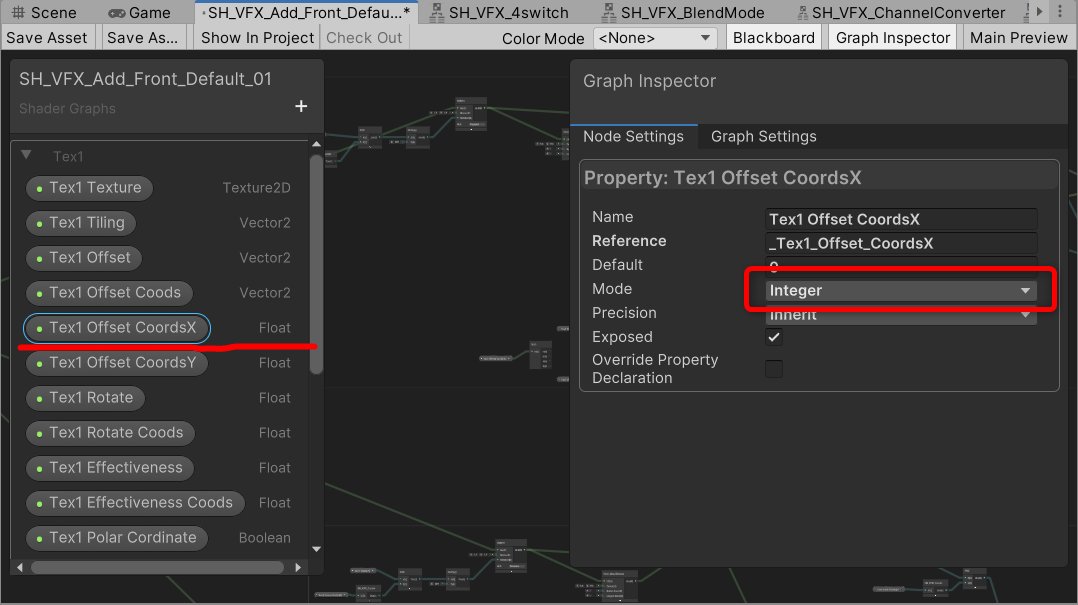Click the blackboard title SH_VFX_Add_Front_Default_01
Screen dimensions: 1078x605
click(x=145, y=79)
